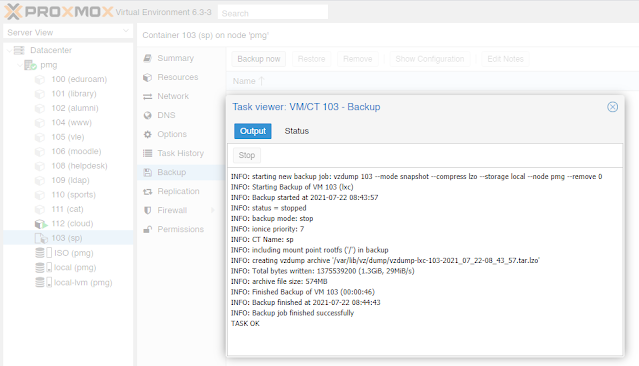
Task: Click the Edit Notes button
Action: coord(505,59)
